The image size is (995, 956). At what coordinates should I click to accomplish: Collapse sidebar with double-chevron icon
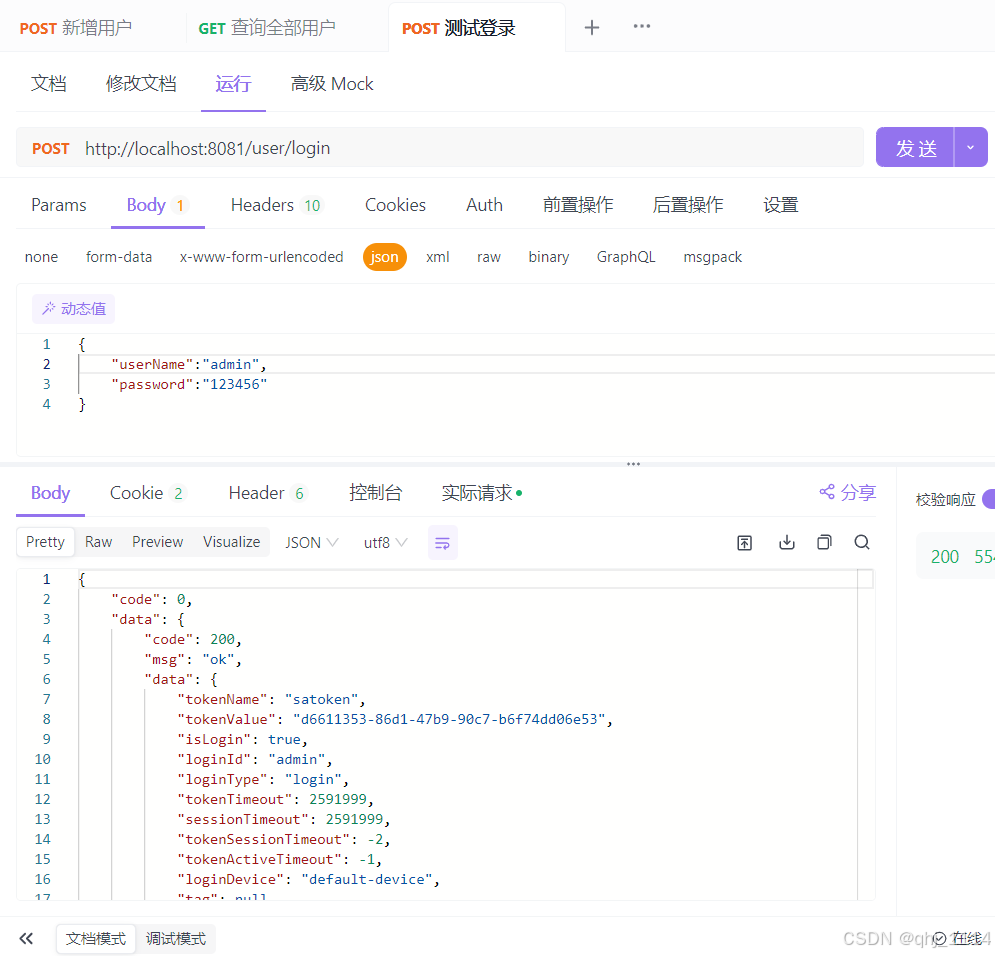tap(26, 938)
